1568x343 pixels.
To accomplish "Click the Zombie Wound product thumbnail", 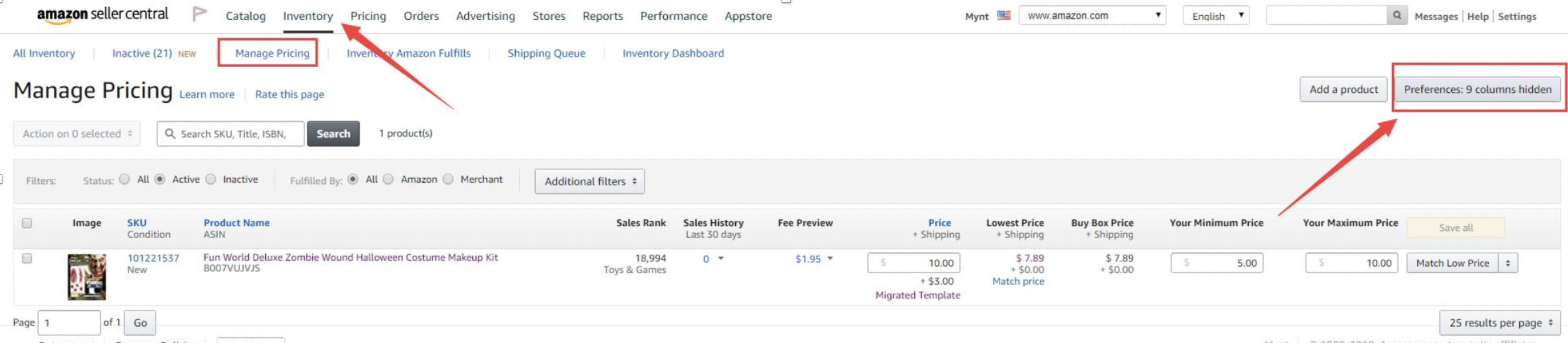I will [x=86, y=277].
